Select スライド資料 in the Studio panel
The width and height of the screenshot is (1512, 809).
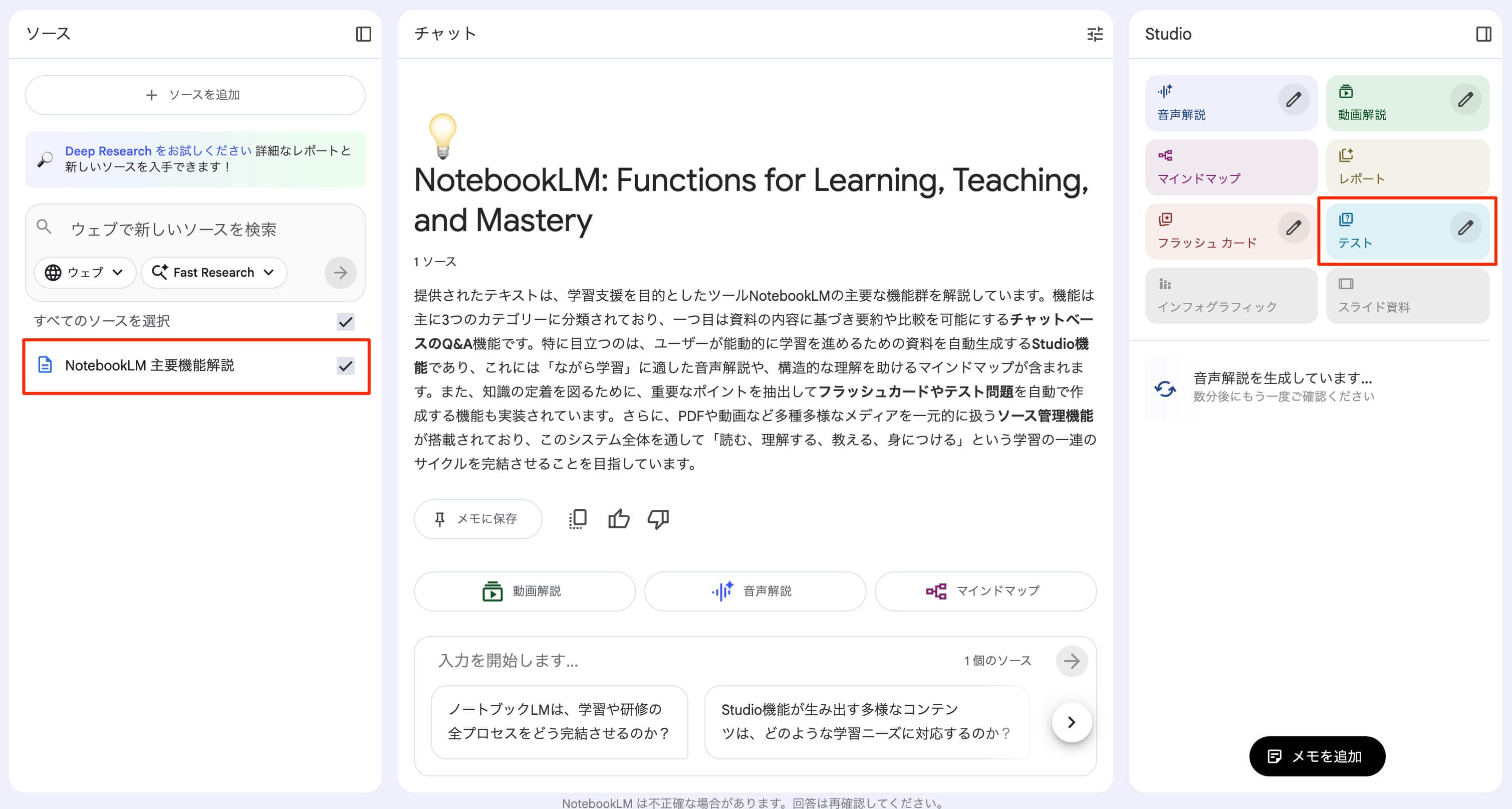coord(1407,295)
